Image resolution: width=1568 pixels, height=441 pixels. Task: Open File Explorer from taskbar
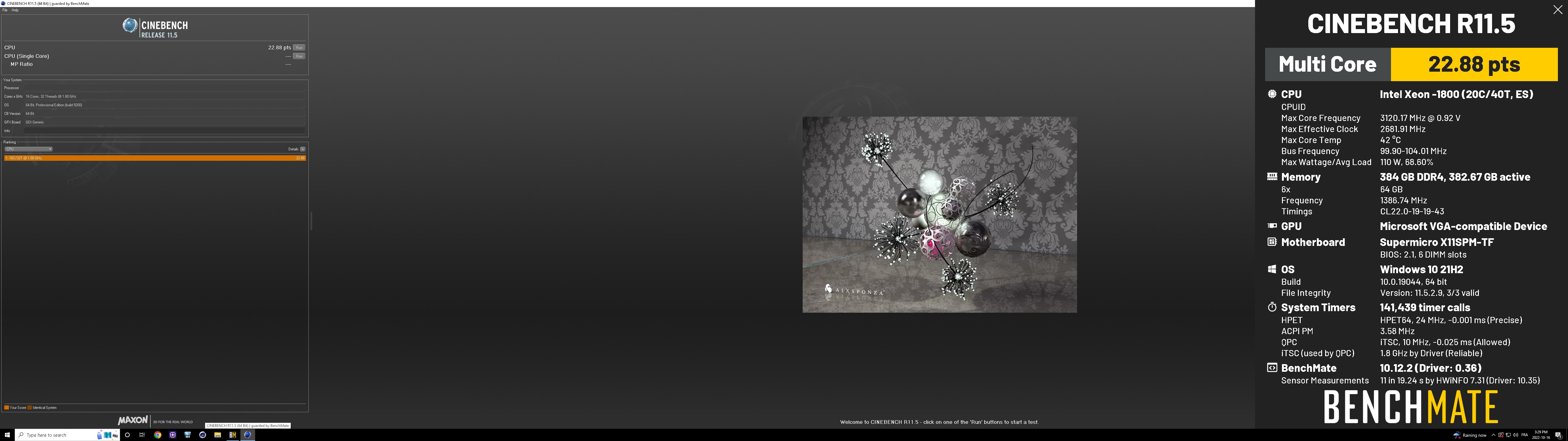coord(217,435)
